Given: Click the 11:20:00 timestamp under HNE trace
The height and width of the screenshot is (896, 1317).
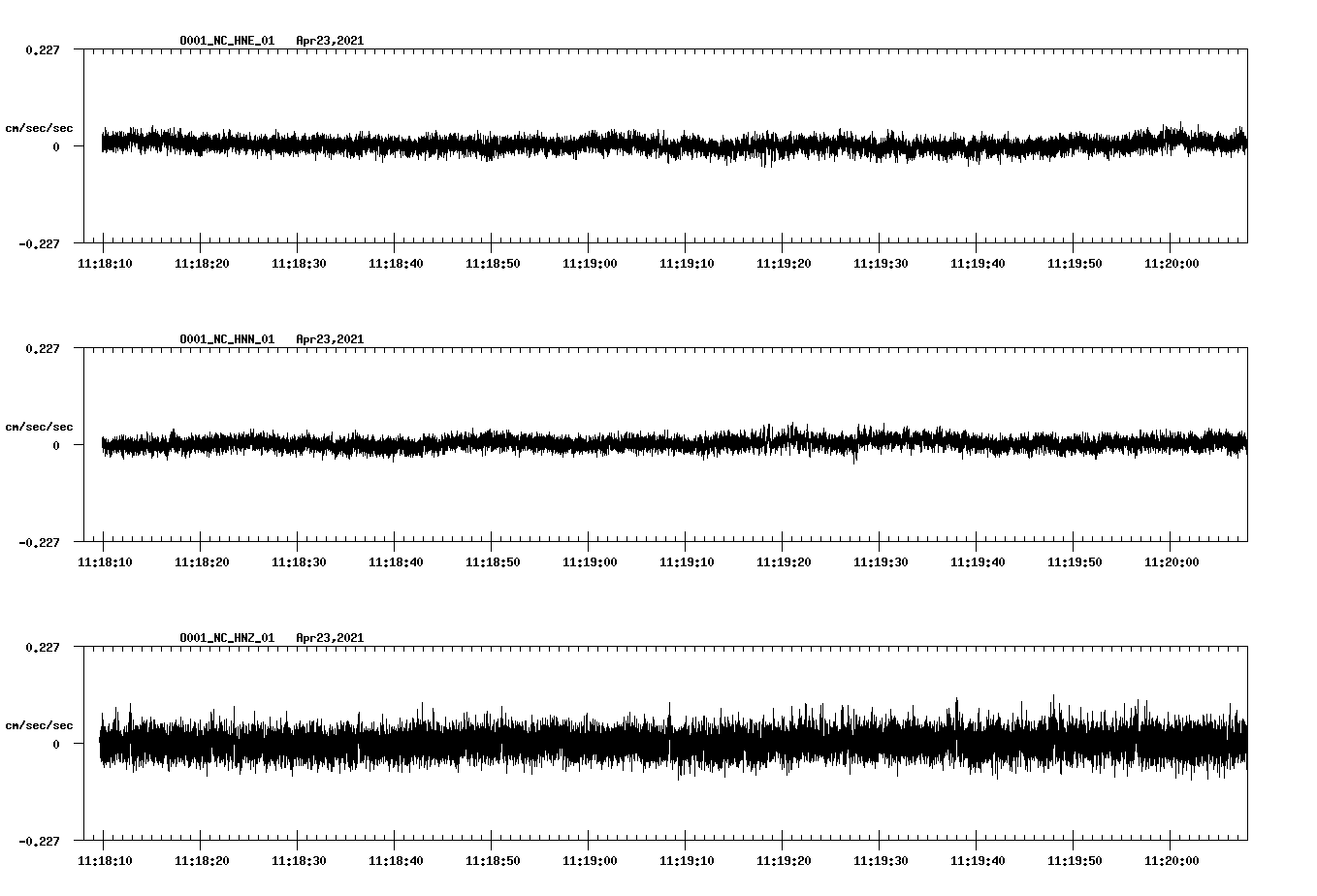Looking at the screenshot, I should click(1173, 262).
